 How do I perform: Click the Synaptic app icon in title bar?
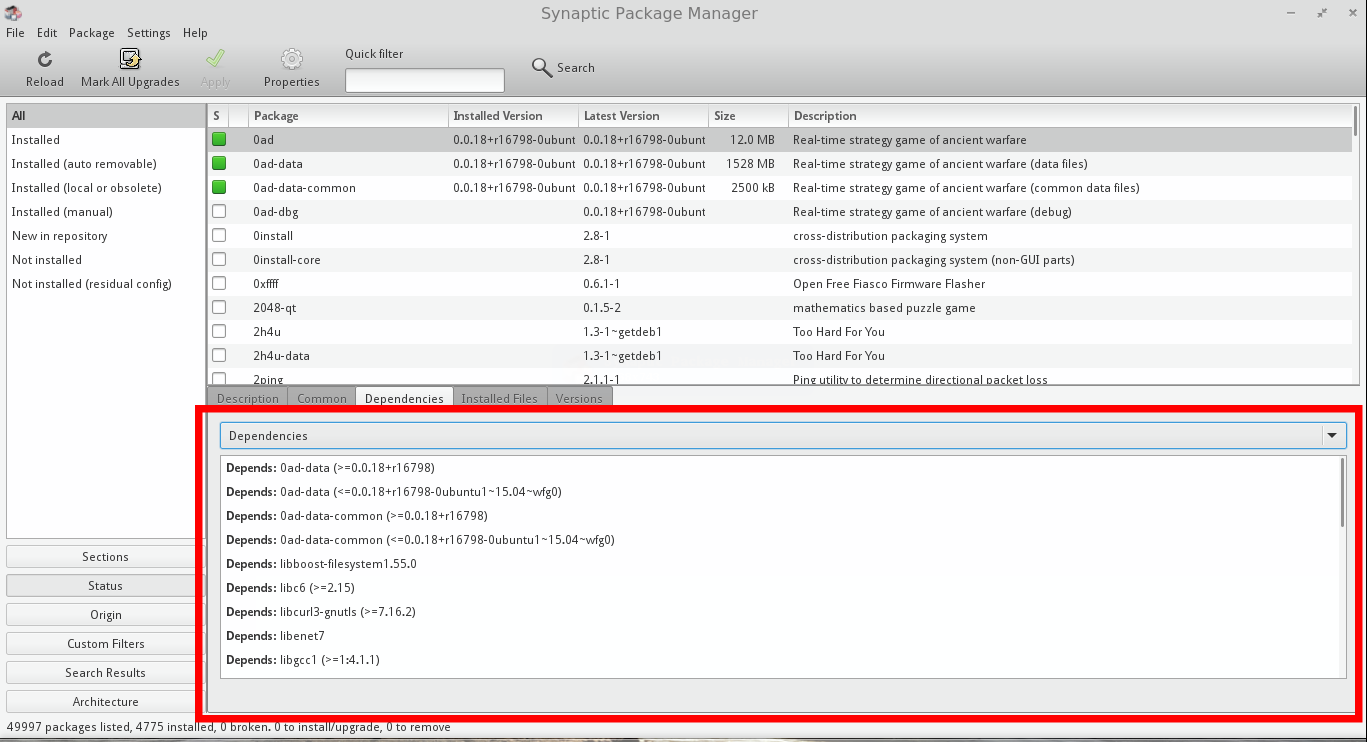point(13,13)
